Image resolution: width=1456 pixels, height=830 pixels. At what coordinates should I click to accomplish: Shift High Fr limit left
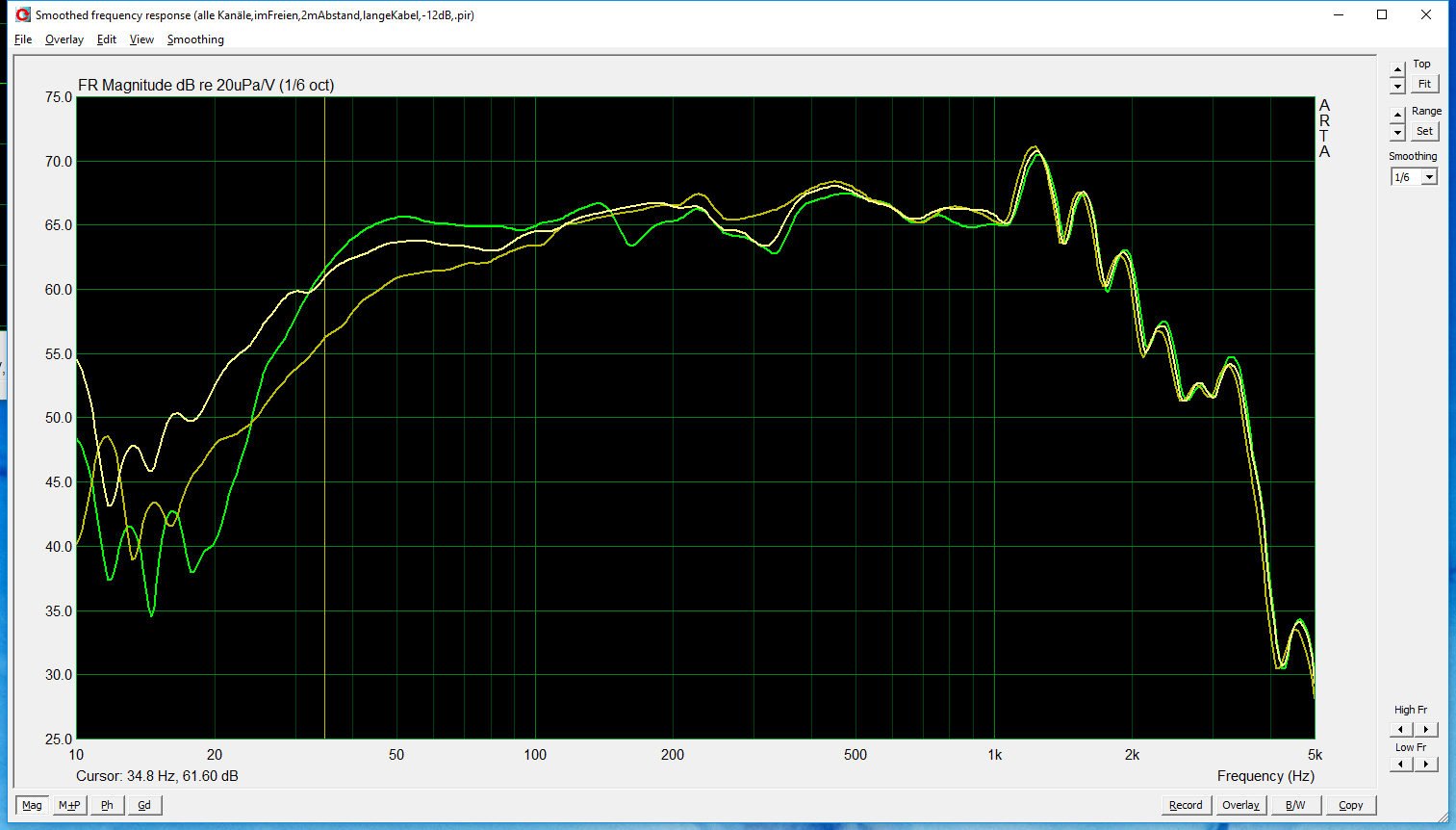[1401, 729]
